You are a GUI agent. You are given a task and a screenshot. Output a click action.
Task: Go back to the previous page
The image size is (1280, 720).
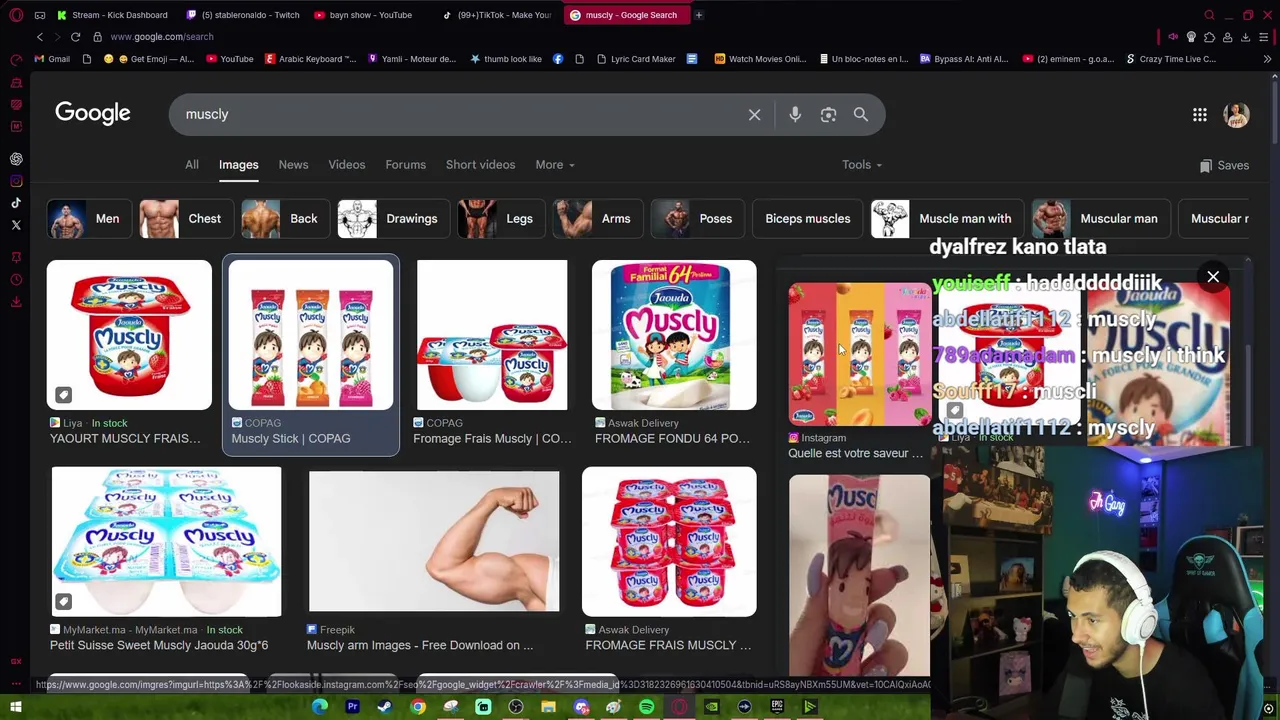tap(40, 36)
